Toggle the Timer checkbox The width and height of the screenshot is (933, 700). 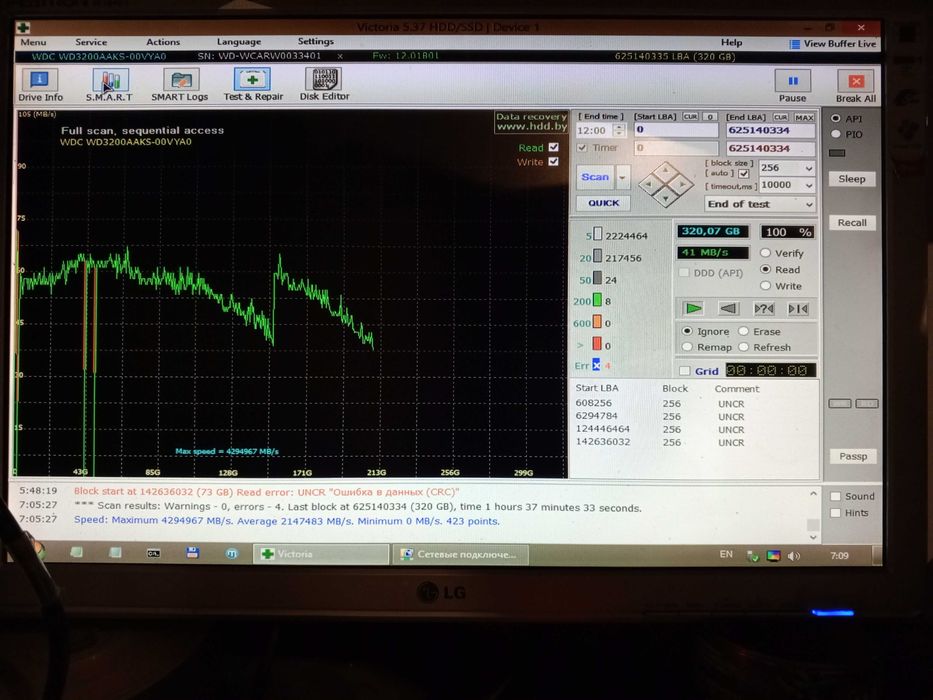582,148
